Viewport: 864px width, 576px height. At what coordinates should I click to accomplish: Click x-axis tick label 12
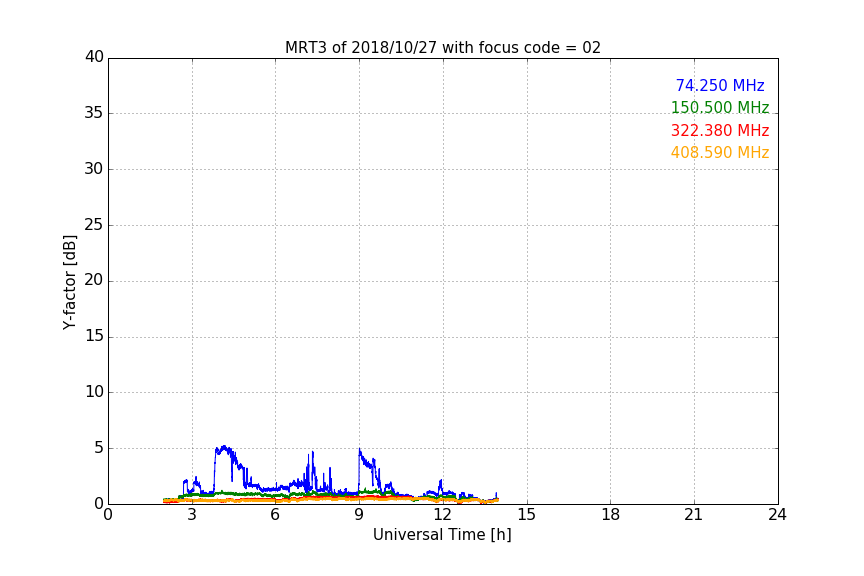tap(442, 515)
